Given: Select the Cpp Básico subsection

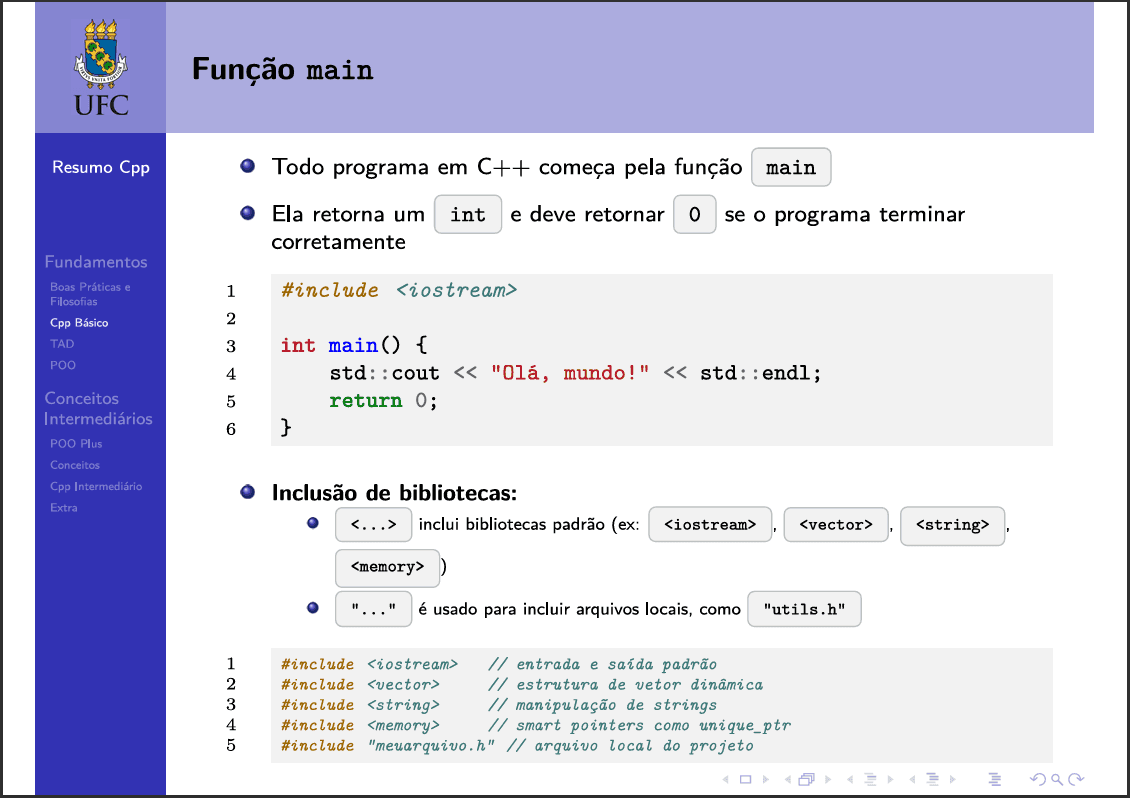Looking at the screenshot, I should pos(79,323).
